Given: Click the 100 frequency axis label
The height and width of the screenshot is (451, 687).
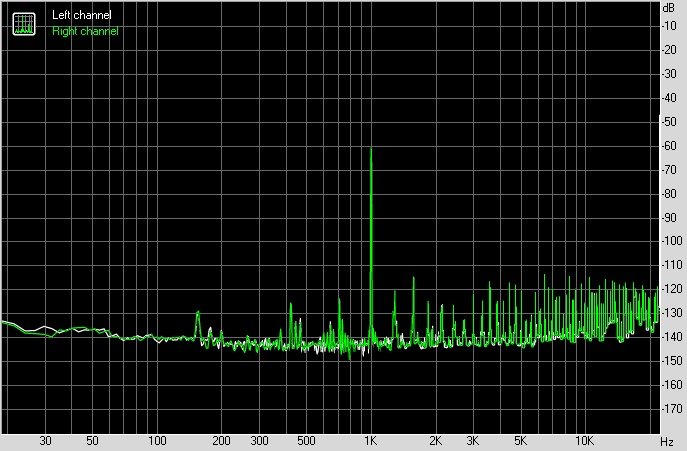Looking at the screenshot, I should pyautogui.click(x=156, y=441).
